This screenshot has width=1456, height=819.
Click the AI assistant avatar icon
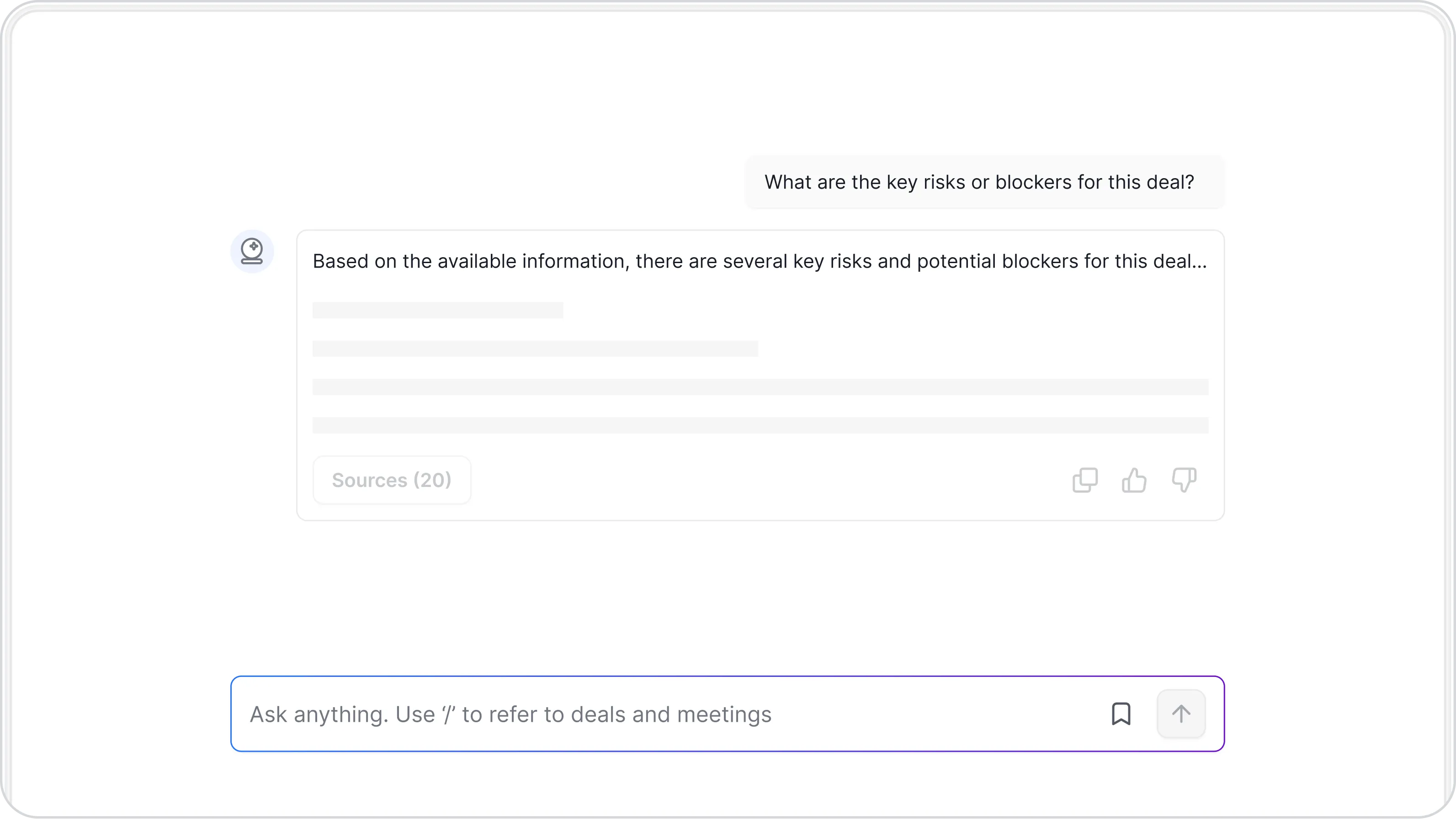click(252, 251)
